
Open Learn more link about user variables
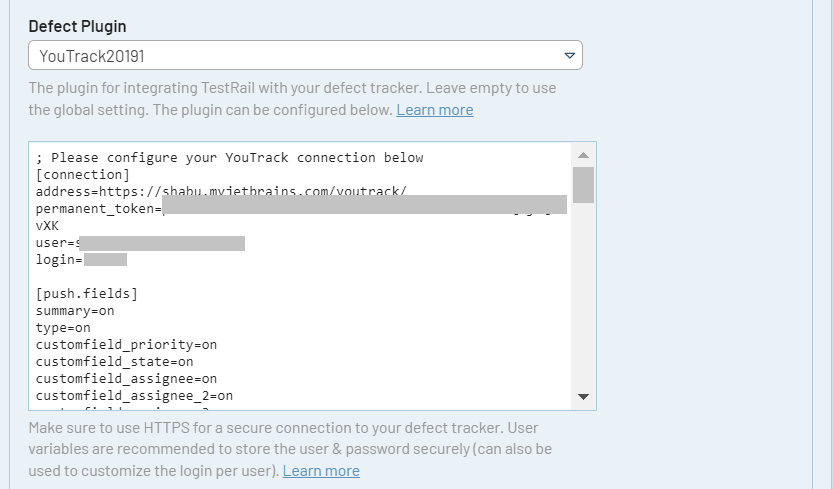click(x=321, y=471)
